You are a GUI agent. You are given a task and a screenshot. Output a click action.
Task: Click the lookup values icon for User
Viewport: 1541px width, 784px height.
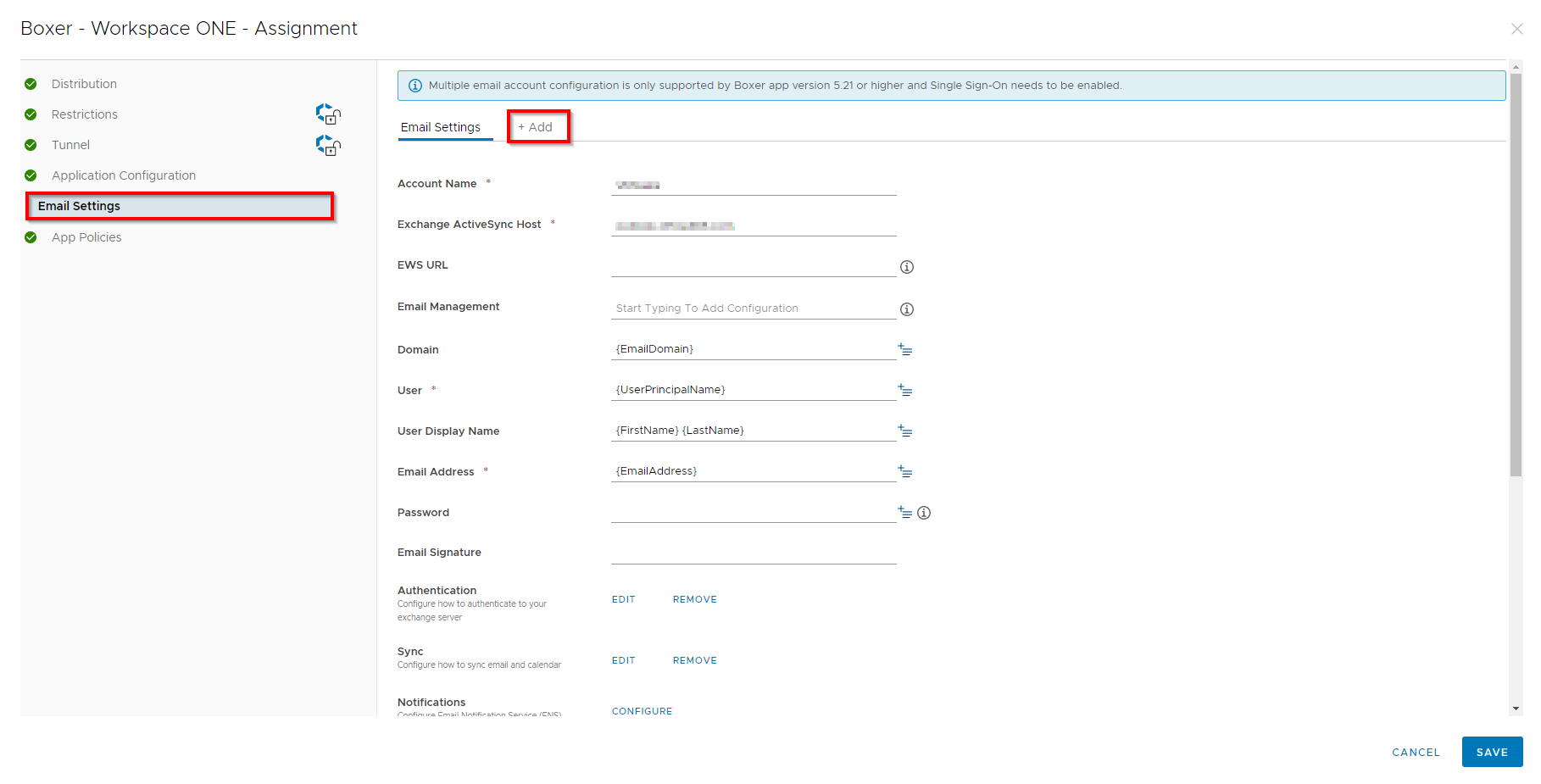pos(904,390)
